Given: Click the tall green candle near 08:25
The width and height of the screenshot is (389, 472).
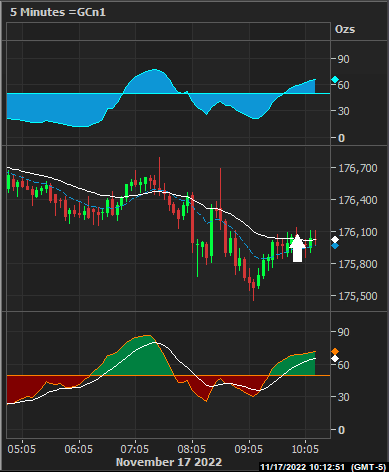Looking at the screenshot, I should tap(211, 233).
